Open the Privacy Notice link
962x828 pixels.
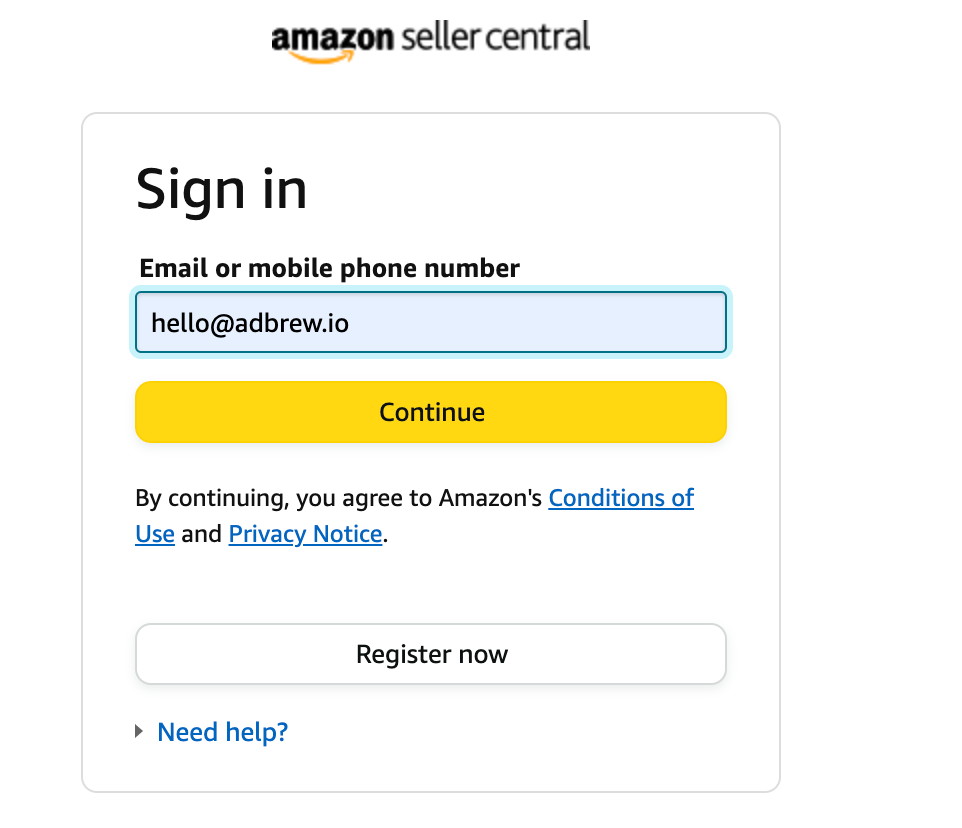click(306, 534)
